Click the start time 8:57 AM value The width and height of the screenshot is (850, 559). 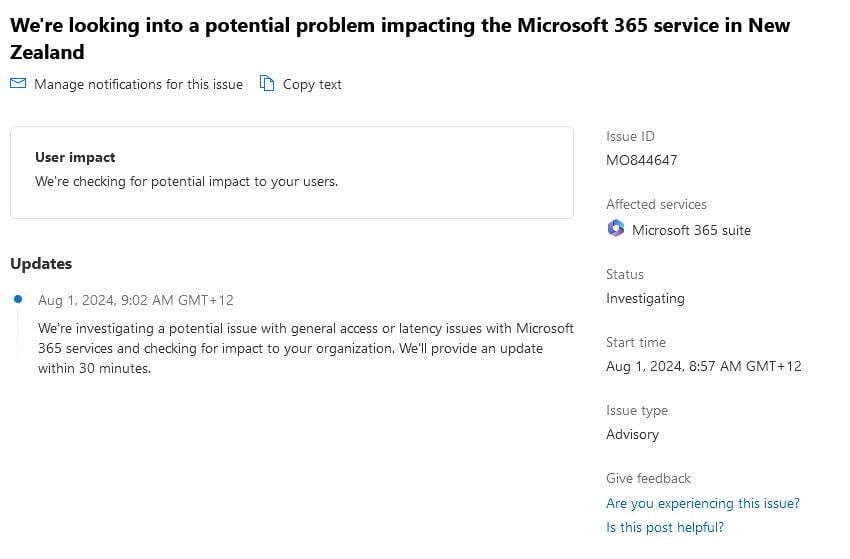(703, 366)
